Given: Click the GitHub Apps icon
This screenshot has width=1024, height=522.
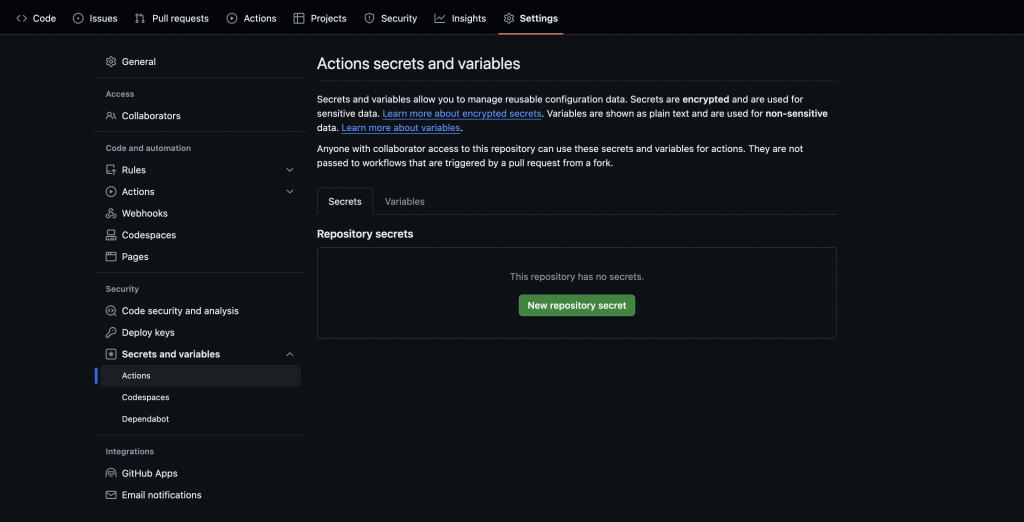Looking at the screenshot, I should point(111,474).
